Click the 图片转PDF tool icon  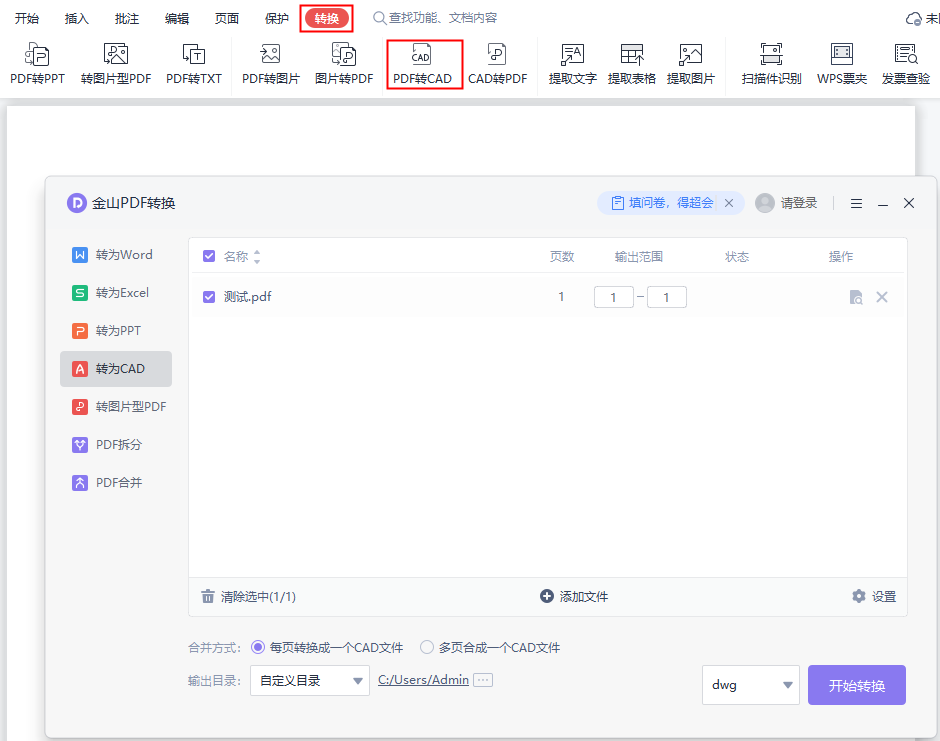point(344,62)
